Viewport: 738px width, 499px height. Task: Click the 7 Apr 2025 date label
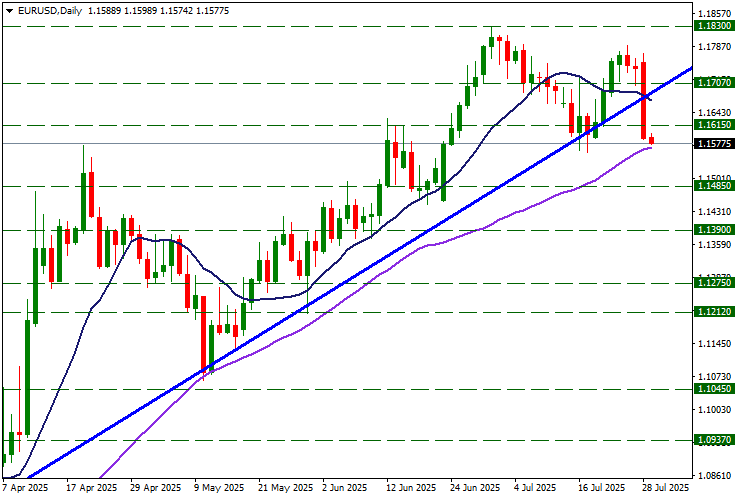[x=25, y=488]
